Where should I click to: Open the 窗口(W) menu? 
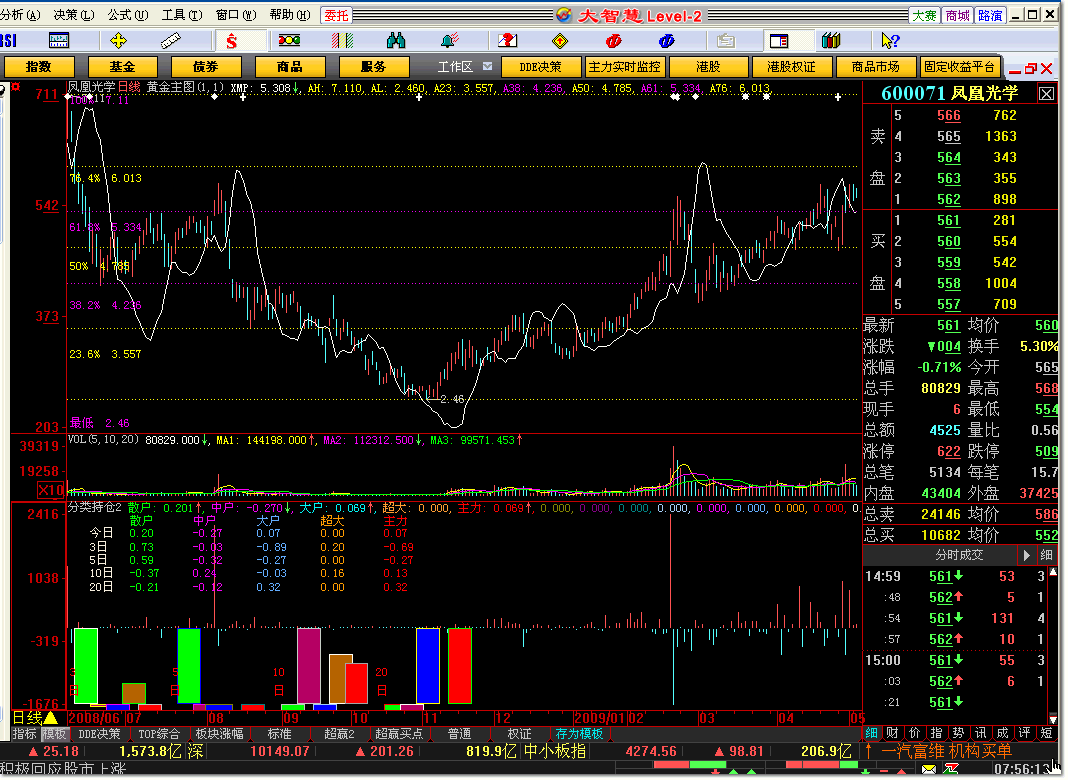click(x=236, y=15)
